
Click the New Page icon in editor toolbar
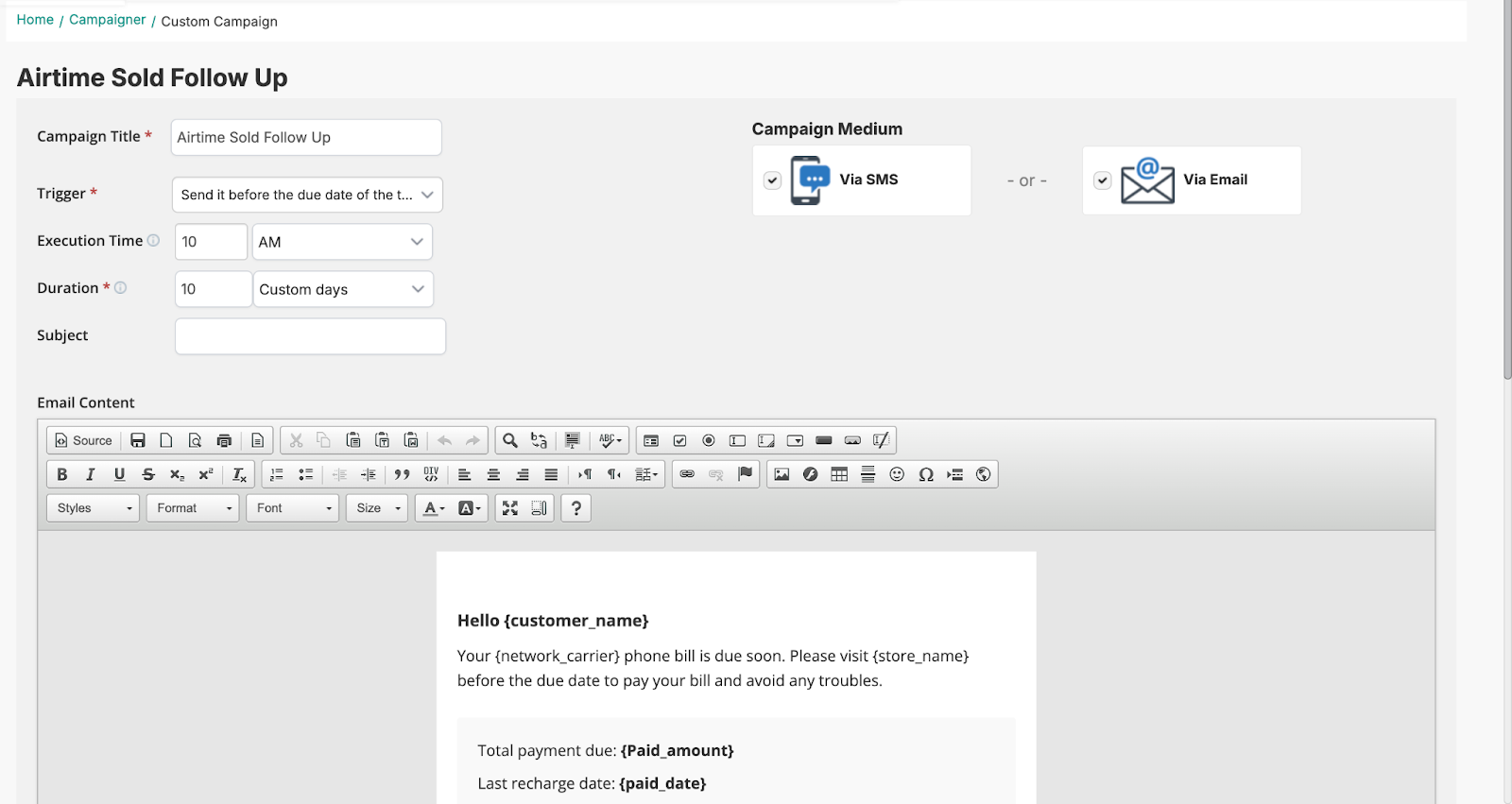pyautogui.click(x=166, y=440)
